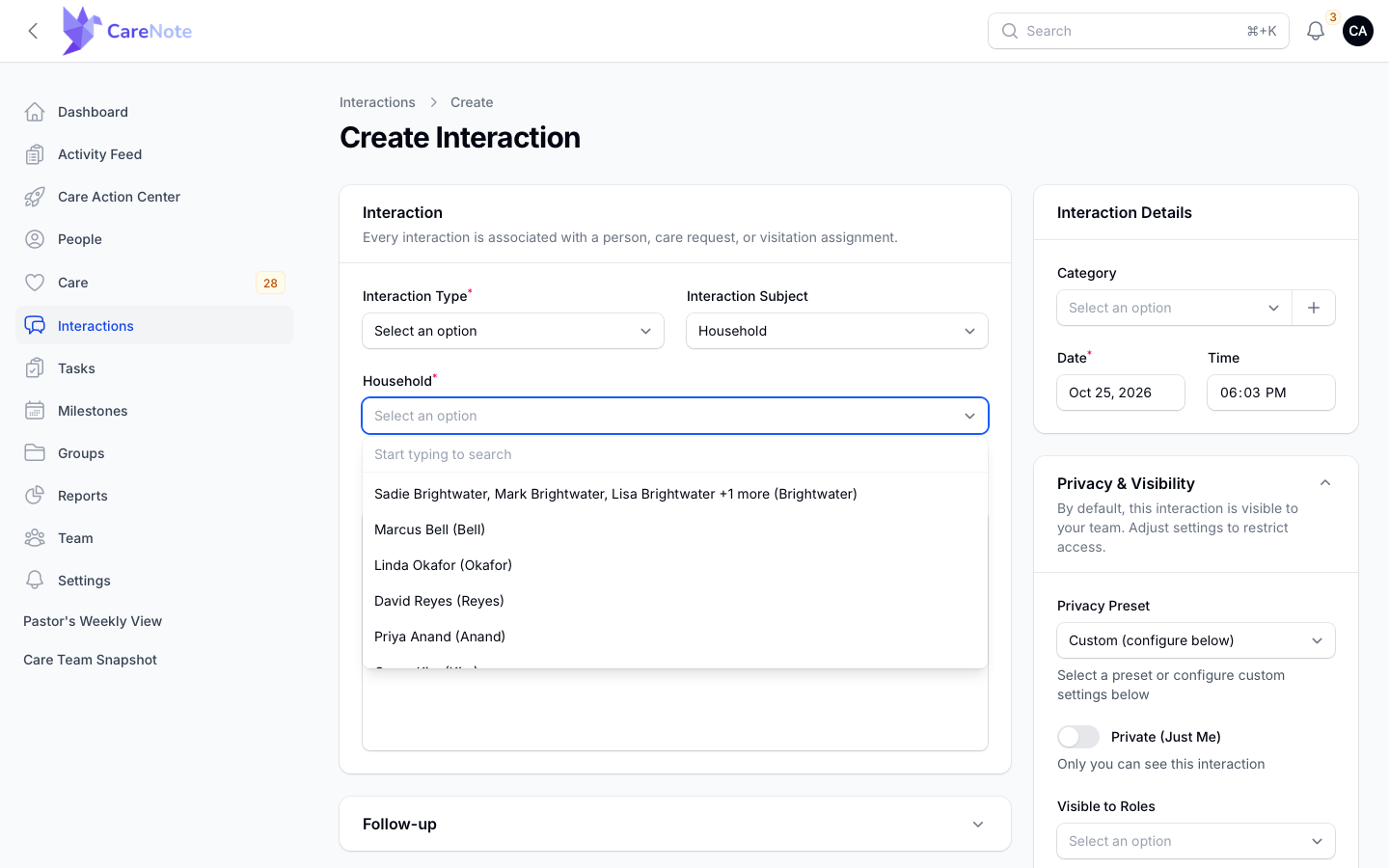Screen dimensions: 1389x868
Task: Open the Category dropdown
Action: coord(1174,308)
